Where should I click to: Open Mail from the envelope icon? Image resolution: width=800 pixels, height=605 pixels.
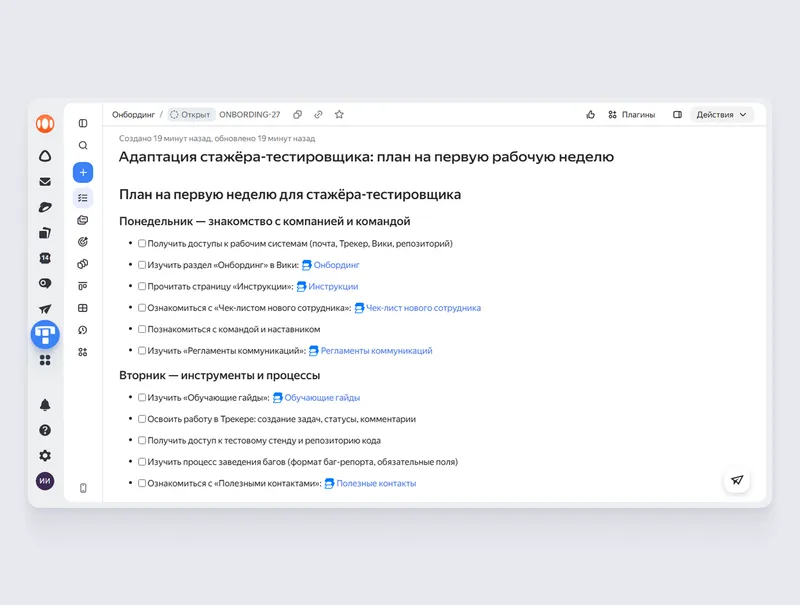[x=45, y=182]
